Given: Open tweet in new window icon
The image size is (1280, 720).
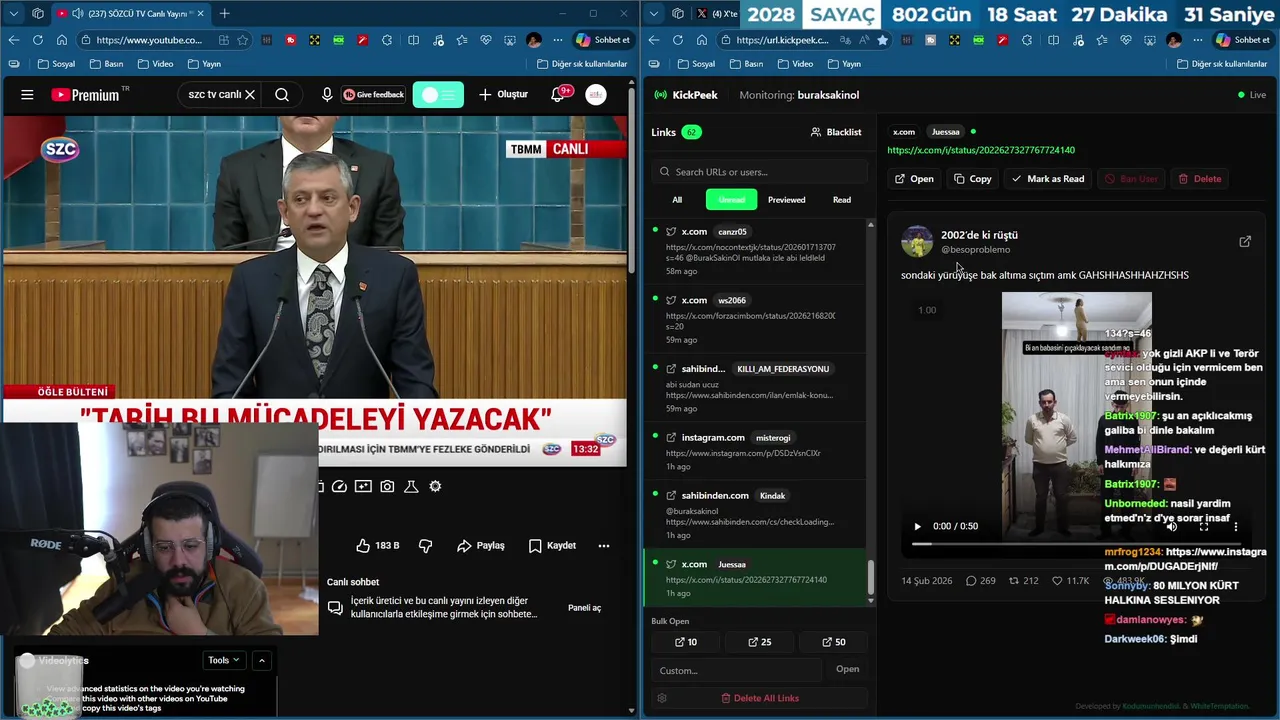Looking at the screenshot, I should point(1245,241).
